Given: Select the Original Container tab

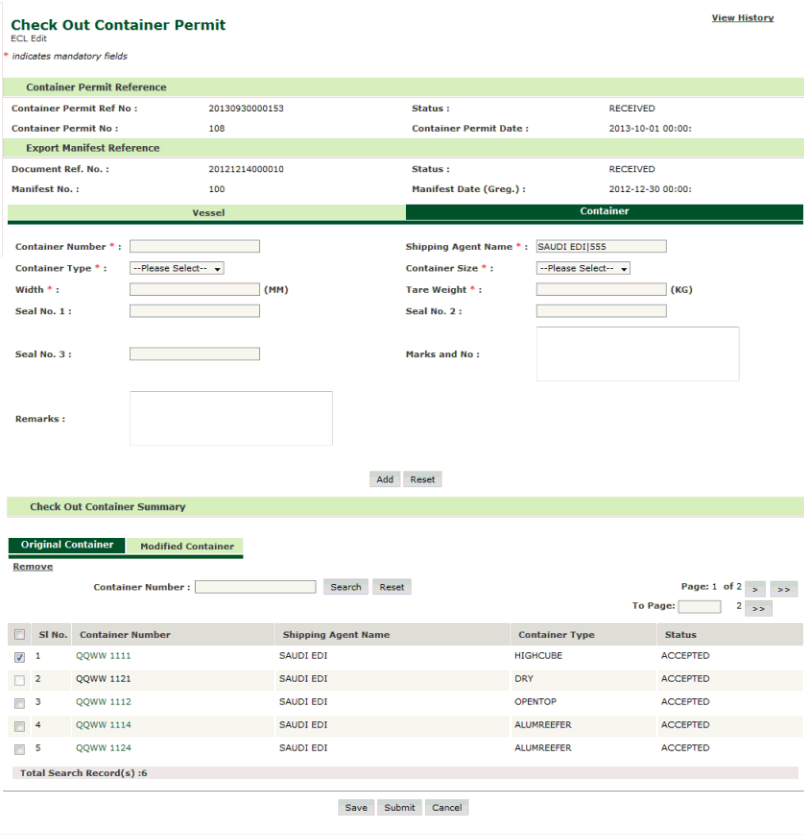Looking at the screenshot, I should 67,546.
